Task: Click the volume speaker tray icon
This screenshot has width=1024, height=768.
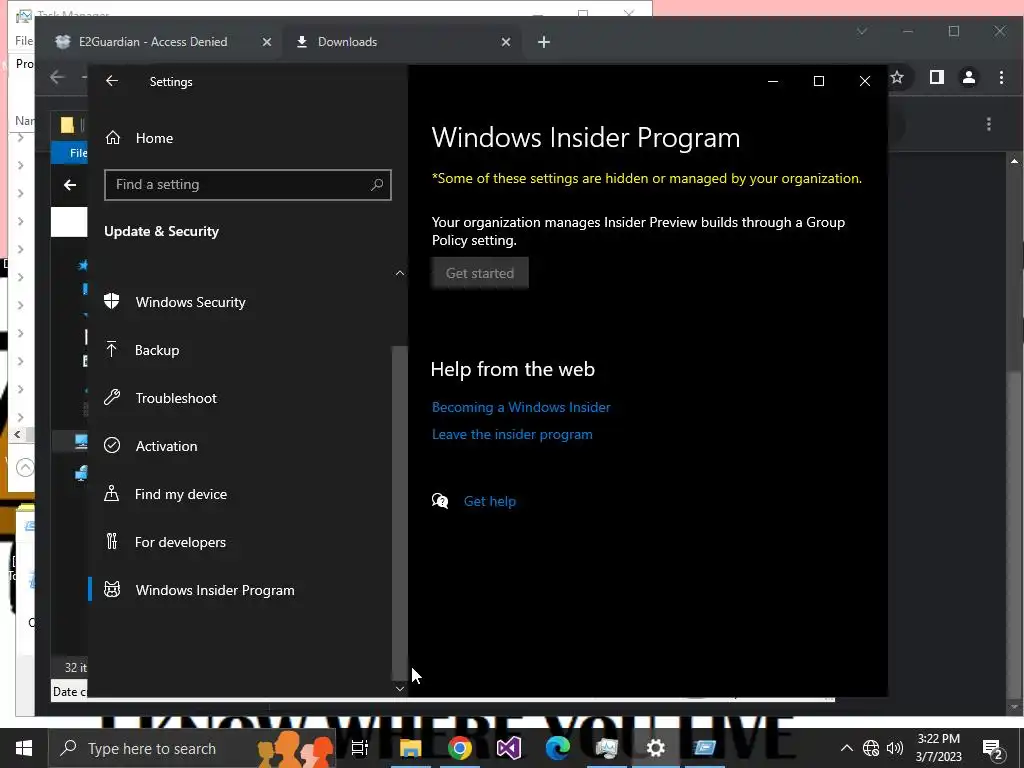Action: point(895,748)
